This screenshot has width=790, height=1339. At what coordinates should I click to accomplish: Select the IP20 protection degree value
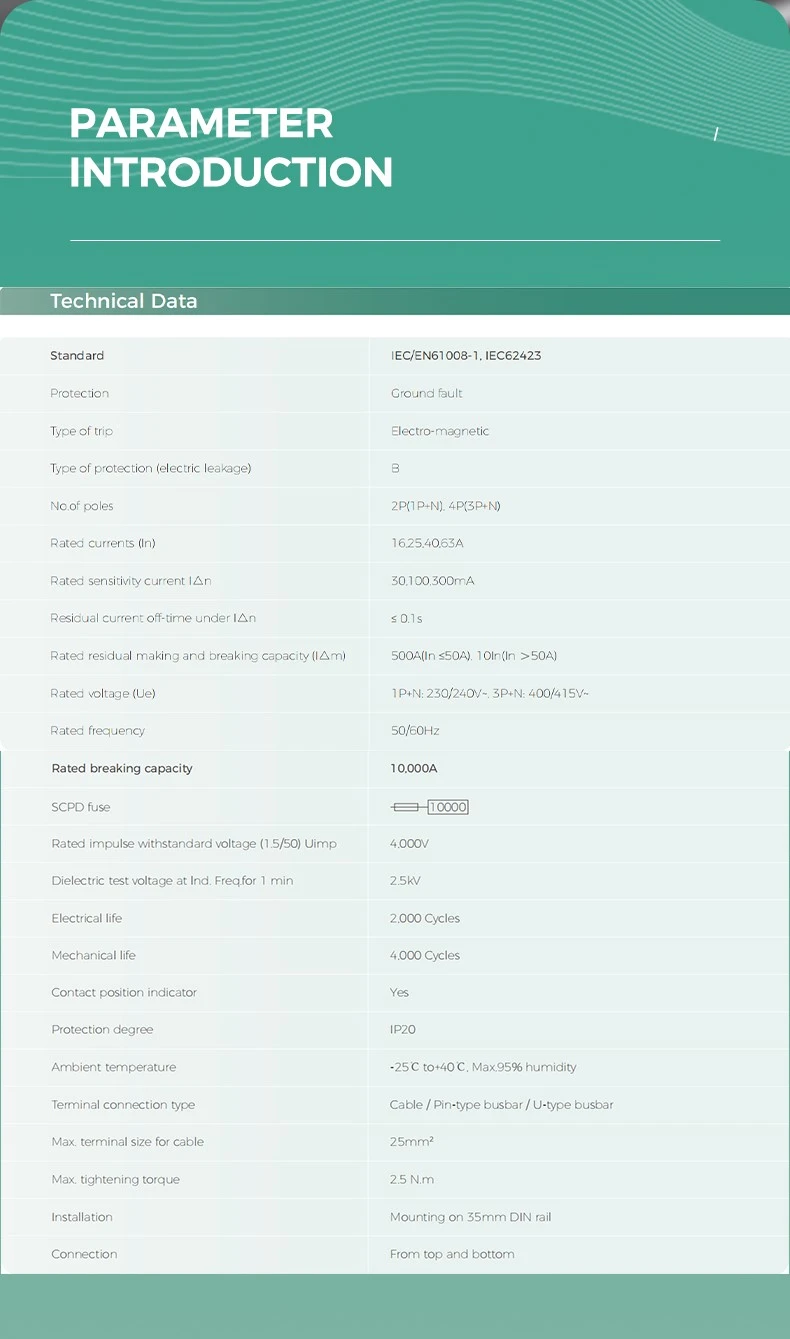click(x=403, y=1029)
